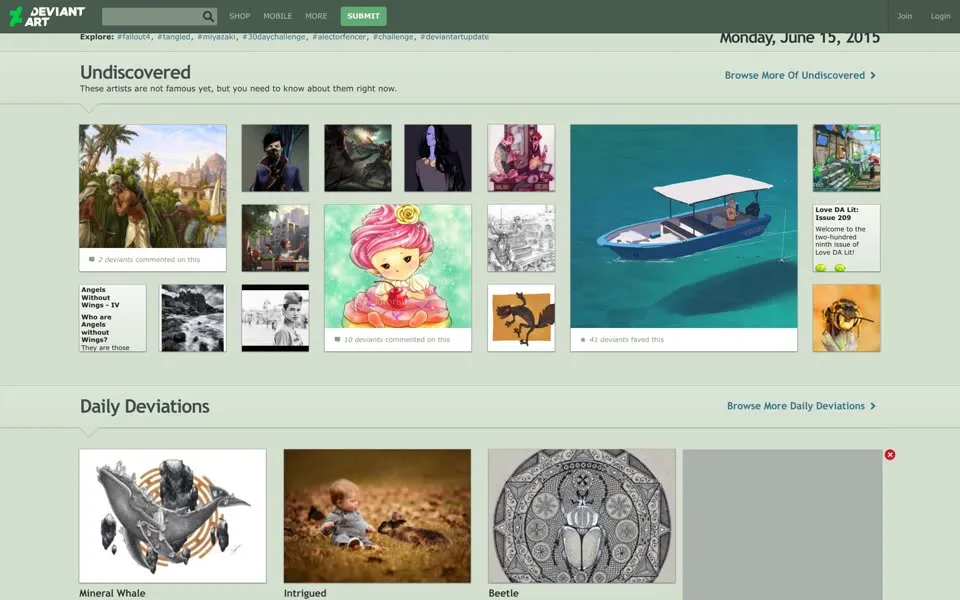Click '41 deviants faved this' text
Image resolution: width=960 pixels, height=600 pixels.
[x=626, y=339]
